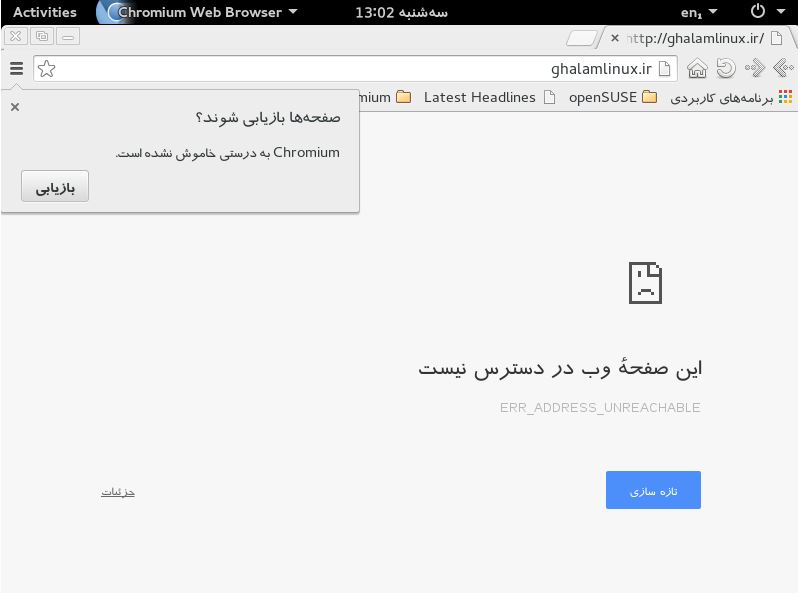Click the blue تازه سازی reload button
The height and width of the screenshot is (593, 798).
tap(653, 490)
